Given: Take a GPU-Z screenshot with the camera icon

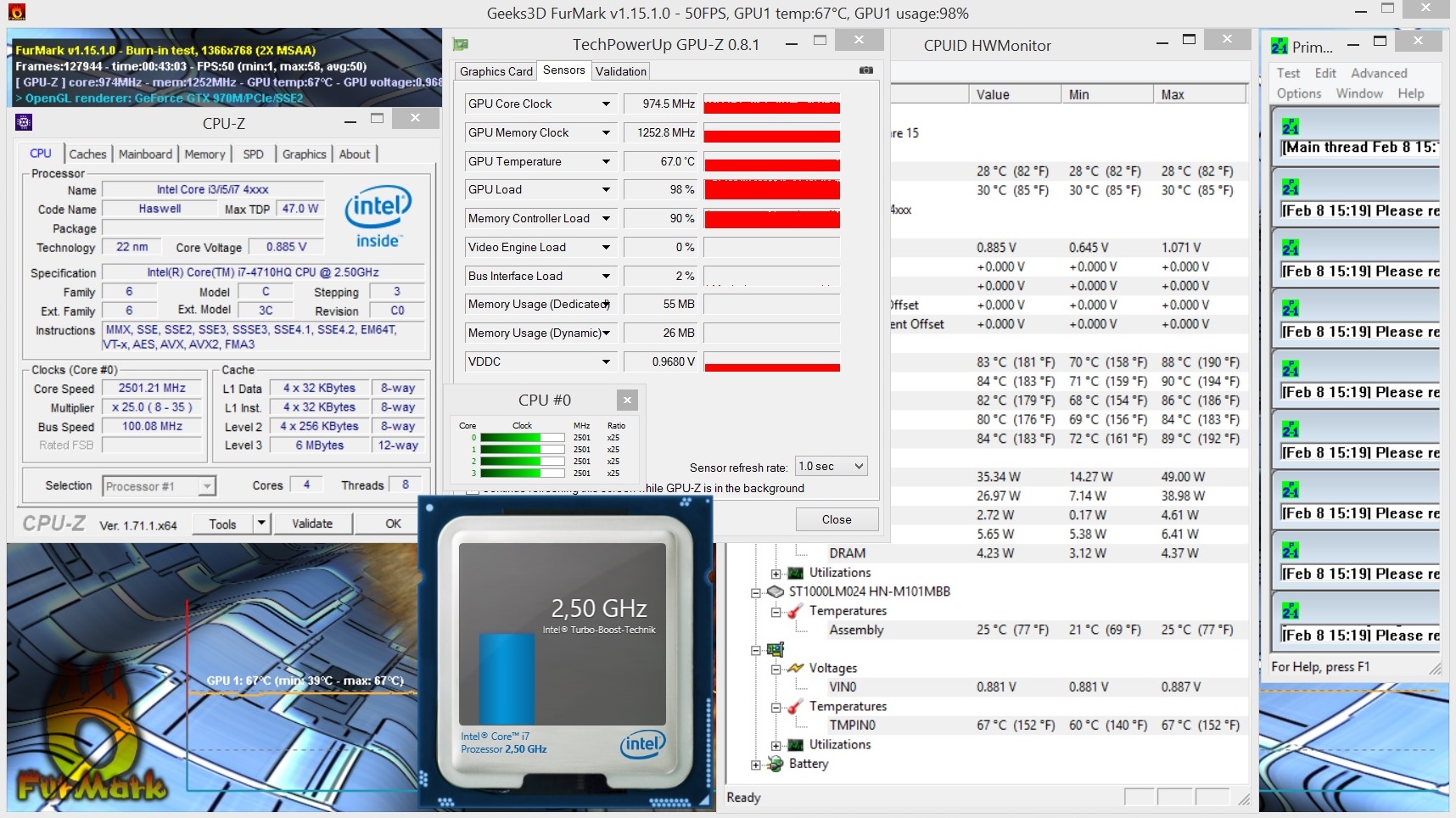Looking at the screenshot, I should [866, 70].
